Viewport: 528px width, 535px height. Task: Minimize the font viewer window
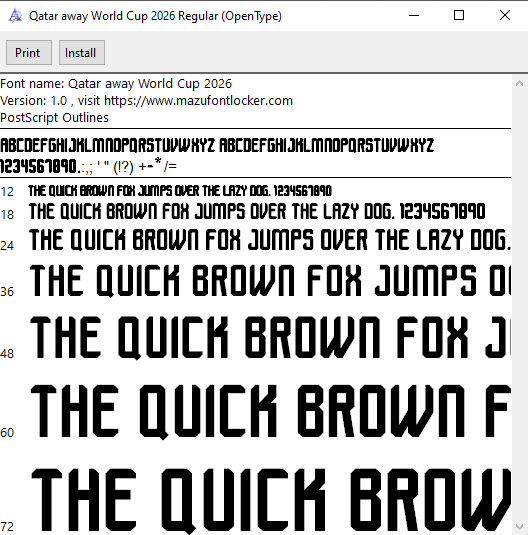(414, 15)
